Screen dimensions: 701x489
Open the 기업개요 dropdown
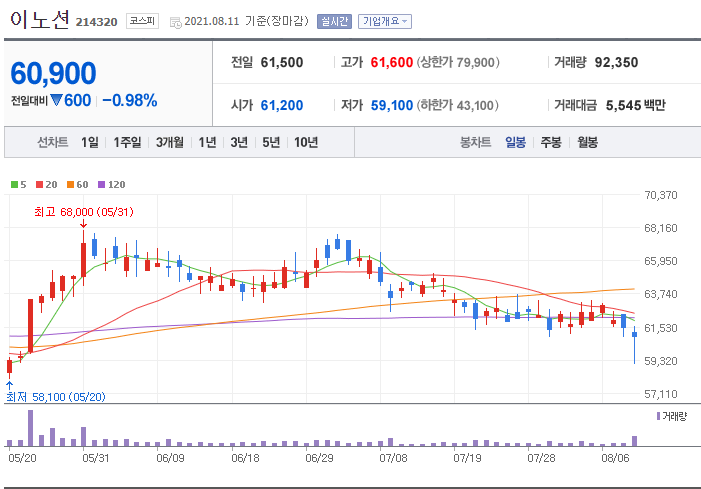tap(384, 21)
